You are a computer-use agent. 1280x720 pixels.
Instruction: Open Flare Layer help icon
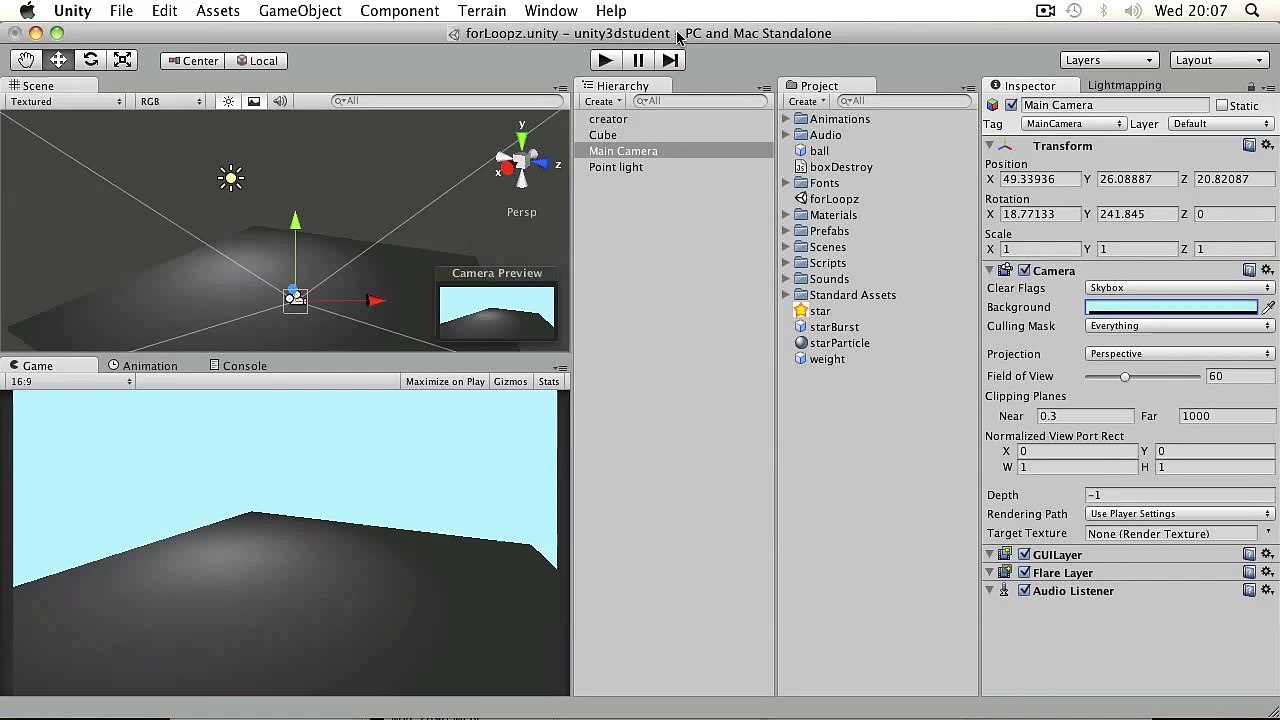click(1249, 572)
